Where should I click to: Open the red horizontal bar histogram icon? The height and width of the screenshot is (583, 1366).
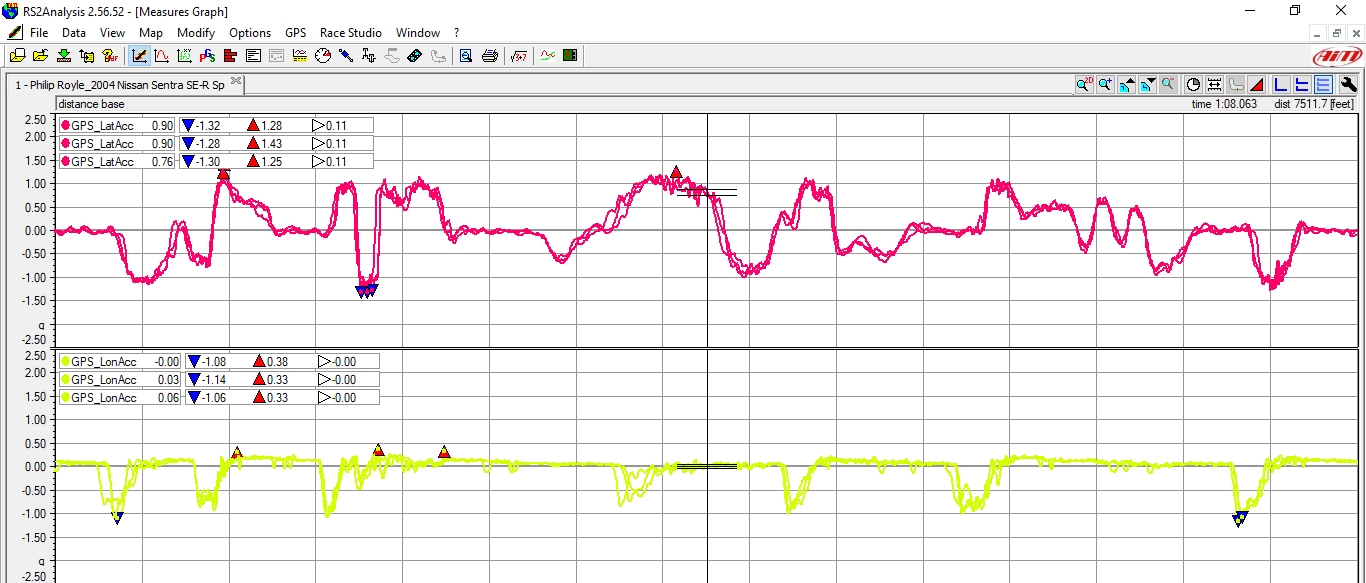coord(230,56)
